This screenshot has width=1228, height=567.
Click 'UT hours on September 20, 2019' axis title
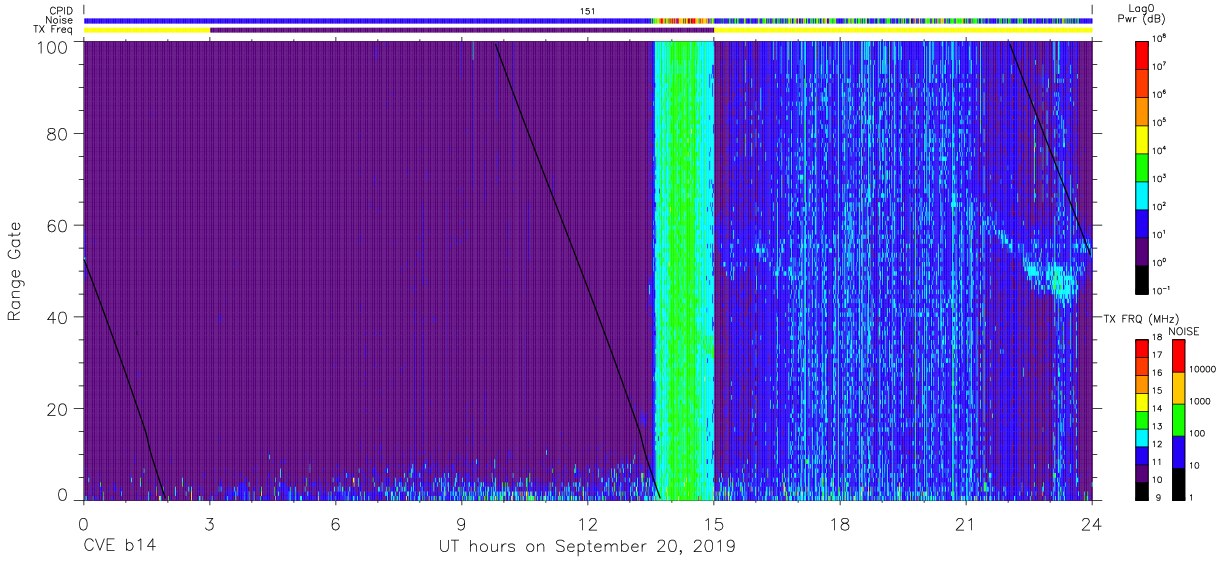(x=587, y=546)
